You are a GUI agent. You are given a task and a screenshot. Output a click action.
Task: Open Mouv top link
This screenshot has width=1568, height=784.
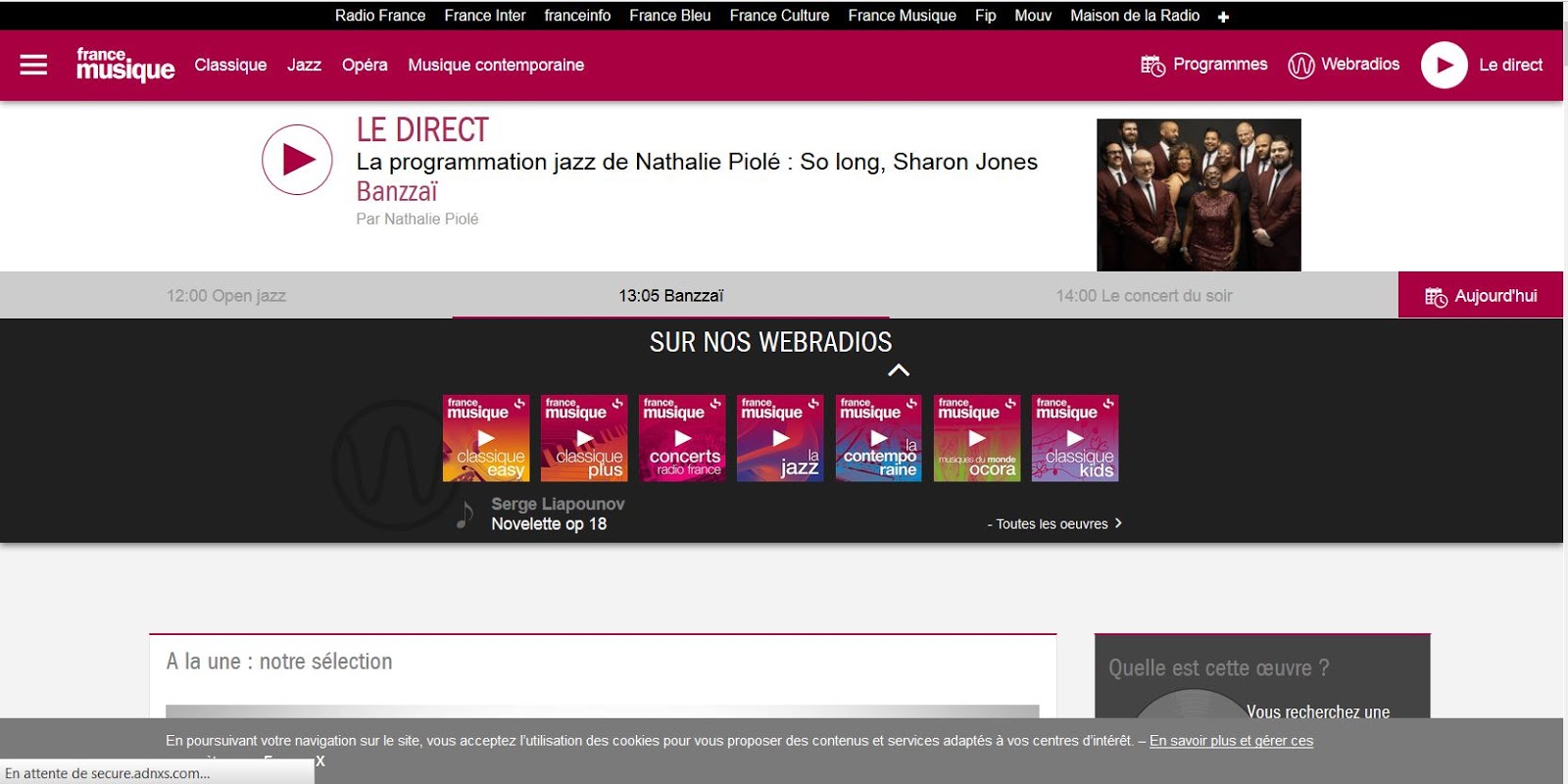click(x=1033, y=16)
